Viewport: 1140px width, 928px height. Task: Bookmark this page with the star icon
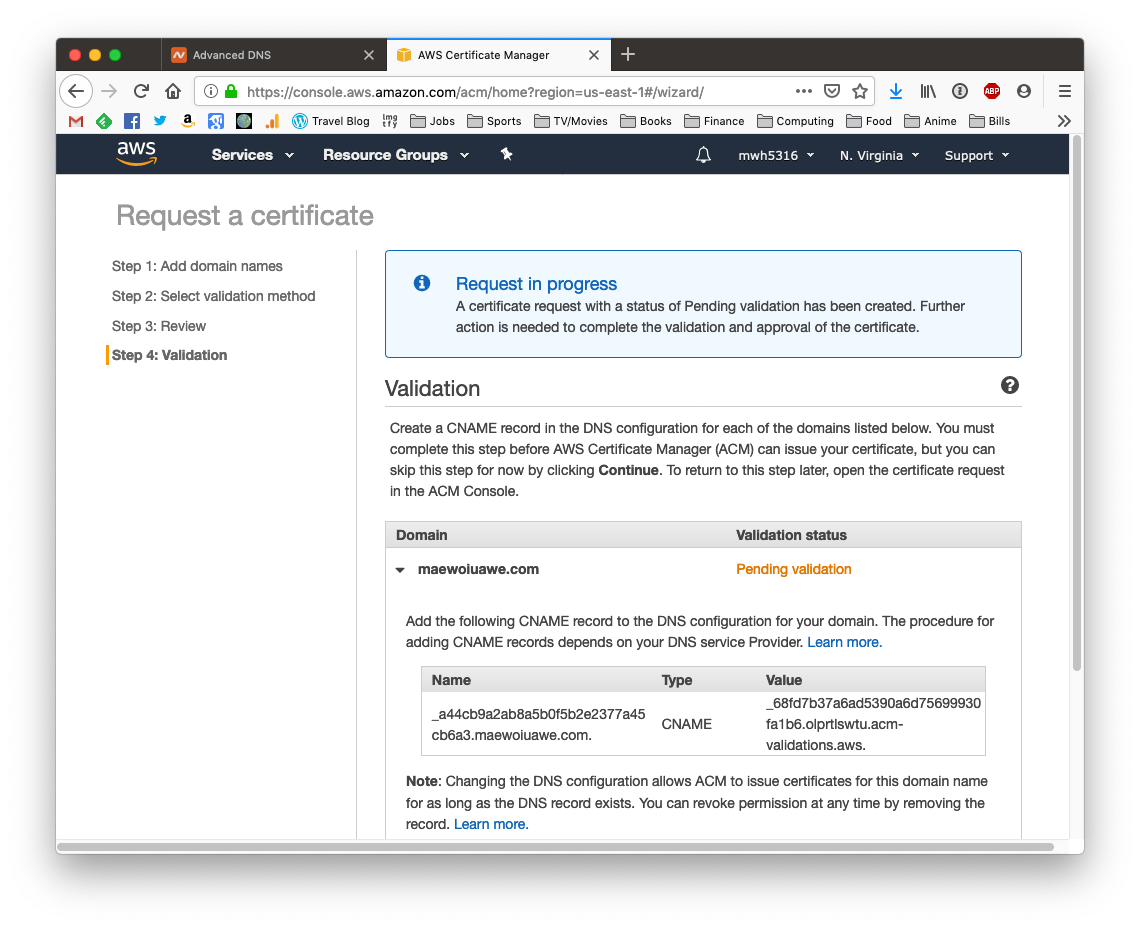860,91
